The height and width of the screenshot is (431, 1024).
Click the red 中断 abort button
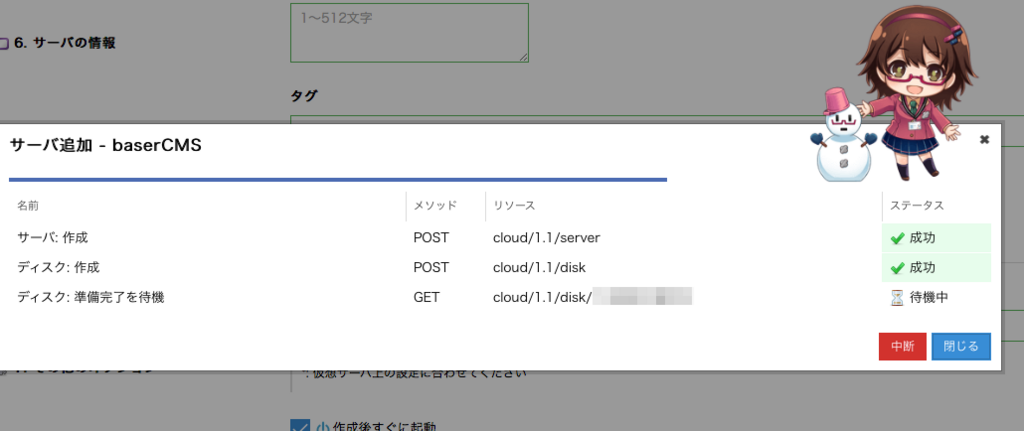tap(903, 347)
